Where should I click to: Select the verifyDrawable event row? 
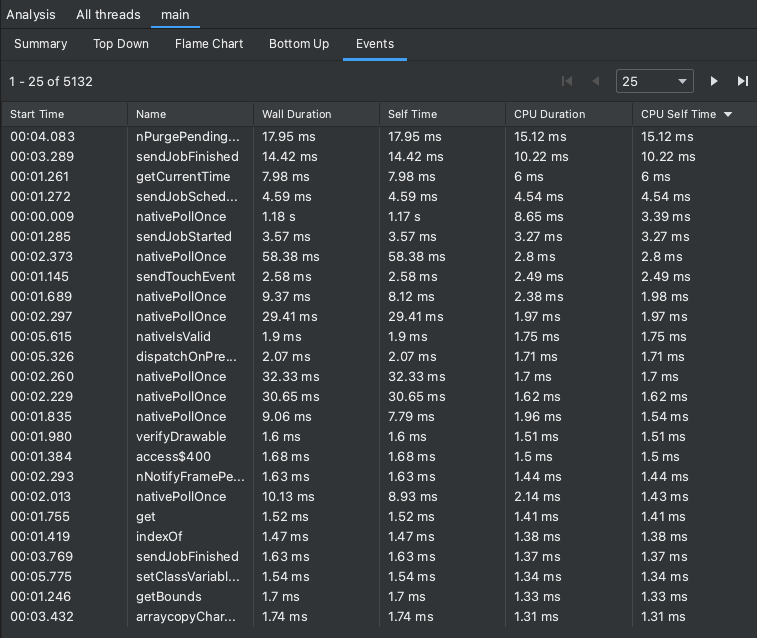181,437
